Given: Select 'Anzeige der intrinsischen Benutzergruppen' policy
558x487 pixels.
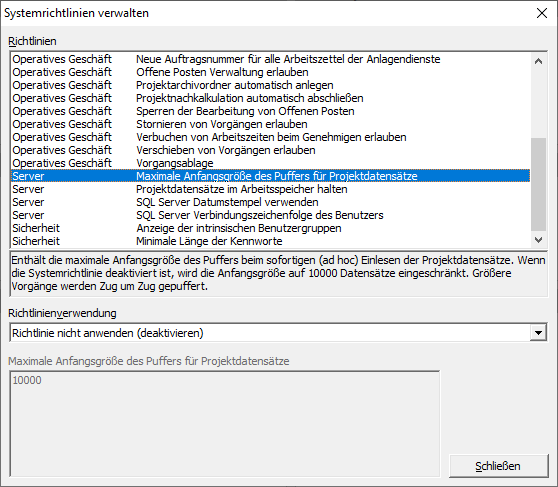Looking at the screenshot, I should pos(270,228).
